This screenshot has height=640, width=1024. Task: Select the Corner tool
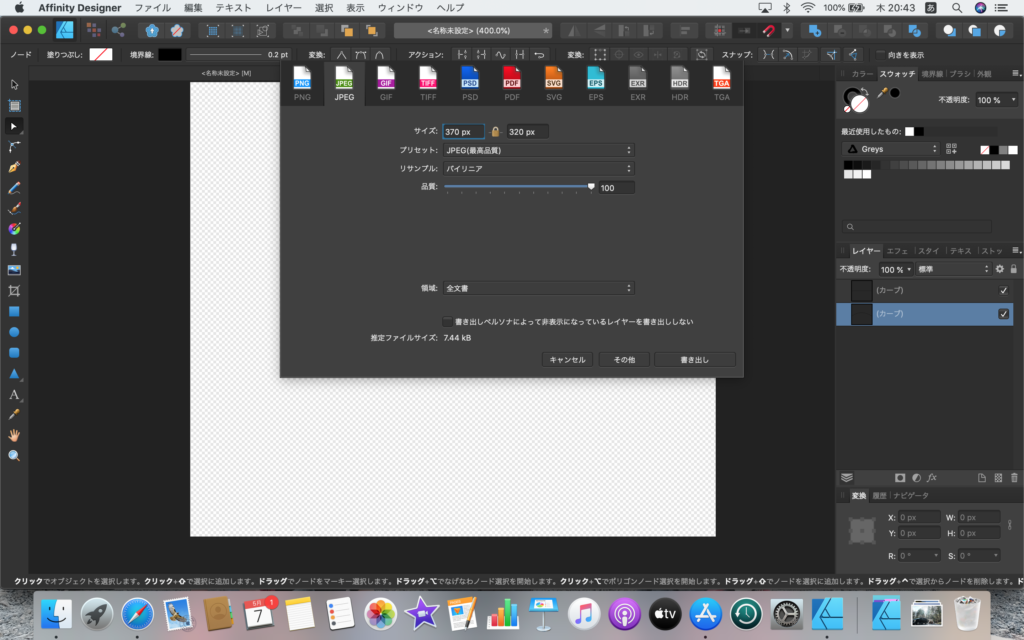coord(14,146)
